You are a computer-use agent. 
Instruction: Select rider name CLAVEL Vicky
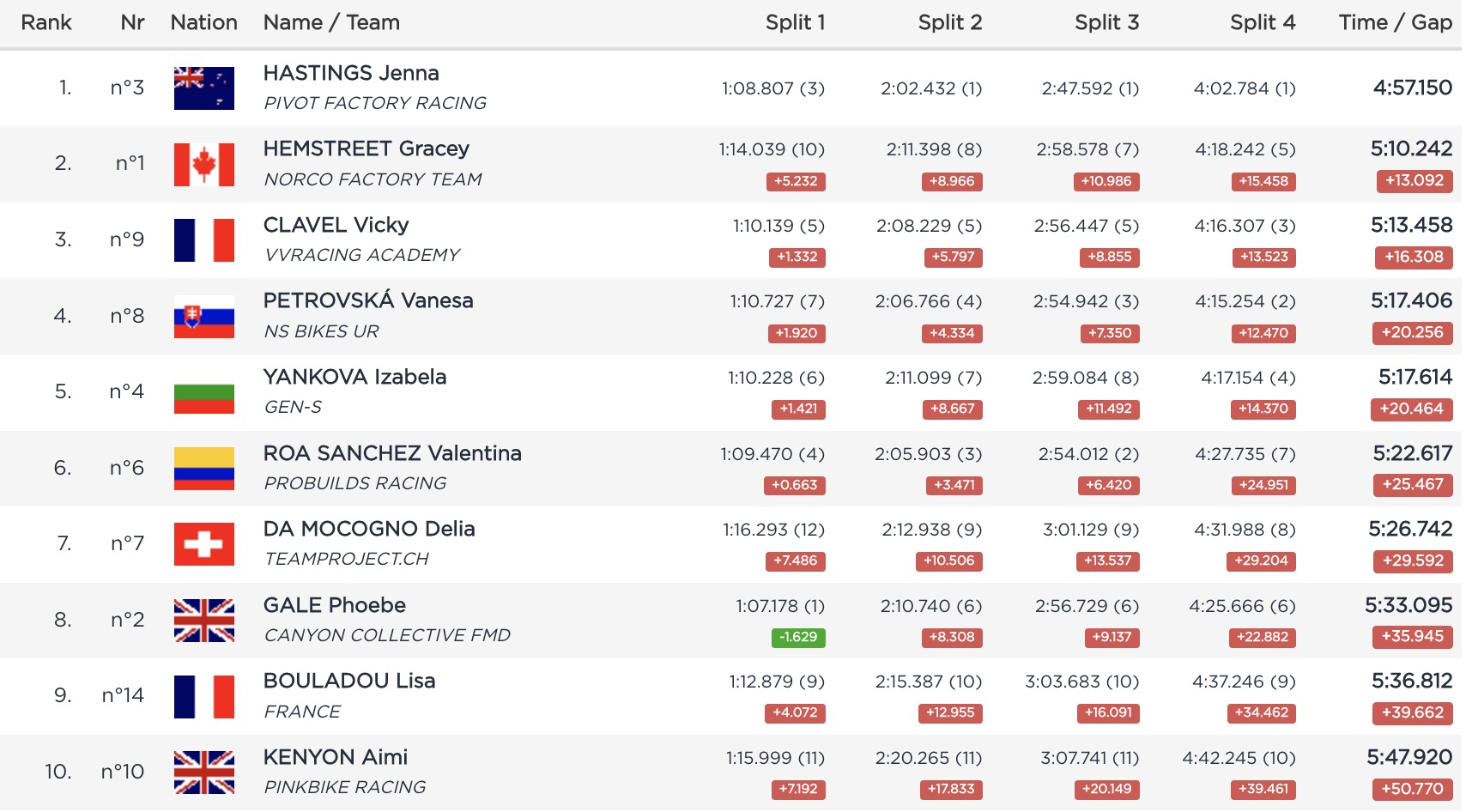(336, 225)
